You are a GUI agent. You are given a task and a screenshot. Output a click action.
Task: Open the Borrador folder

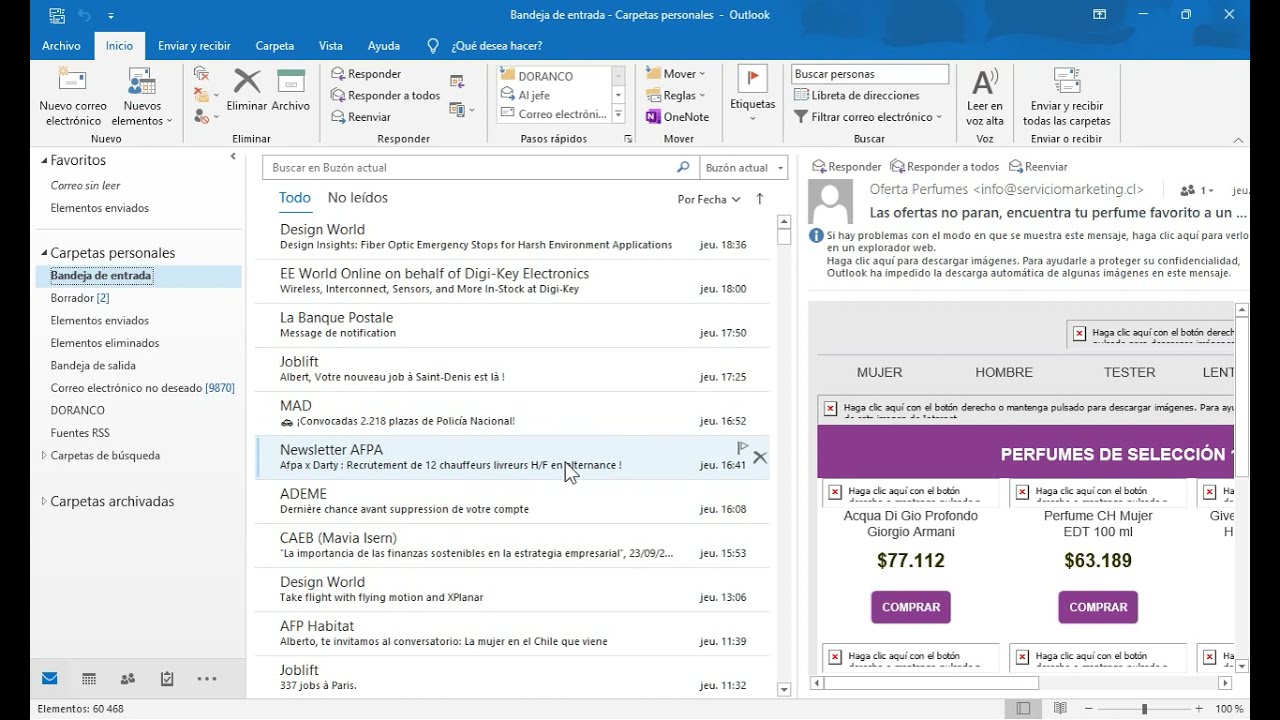80,298
